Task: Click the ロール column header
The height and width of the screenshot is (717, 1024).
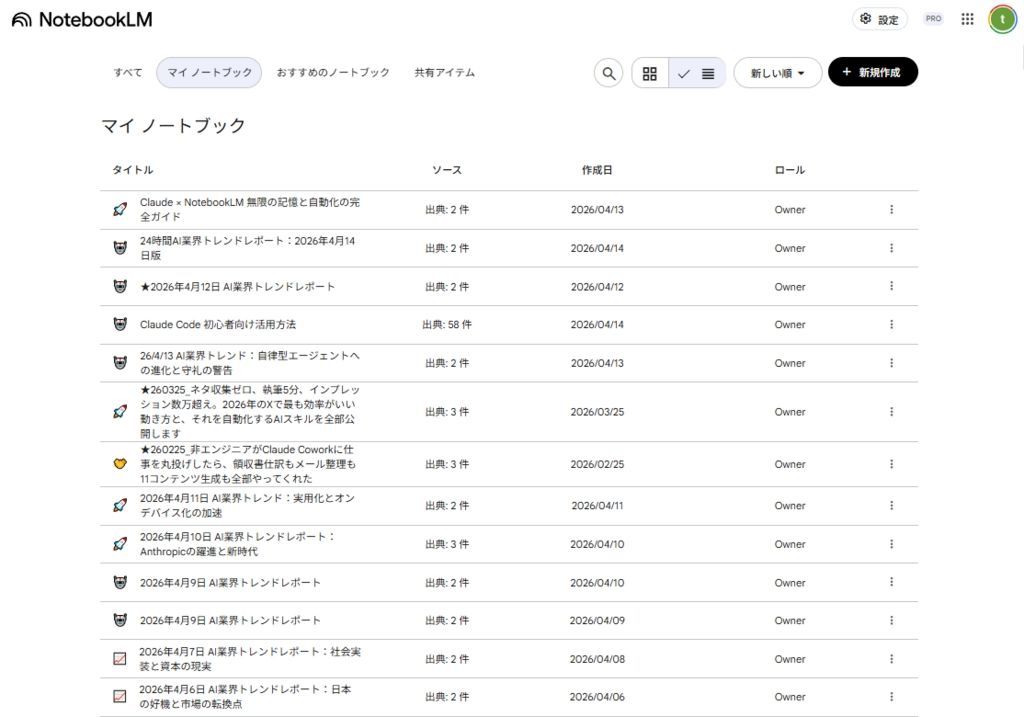Action: [790, 170]
